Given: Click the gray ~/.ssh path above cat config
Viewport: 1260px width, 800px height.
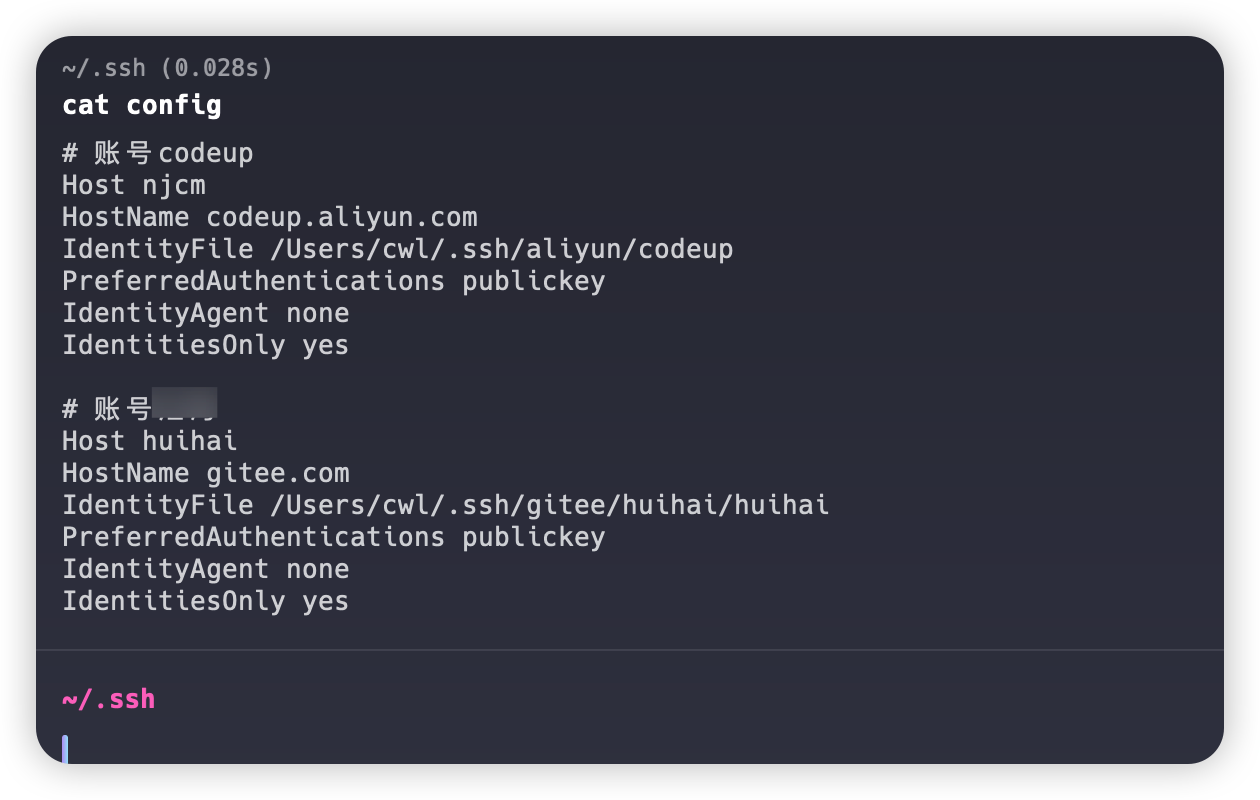Looking at the screenshot, I should (103, 68).
